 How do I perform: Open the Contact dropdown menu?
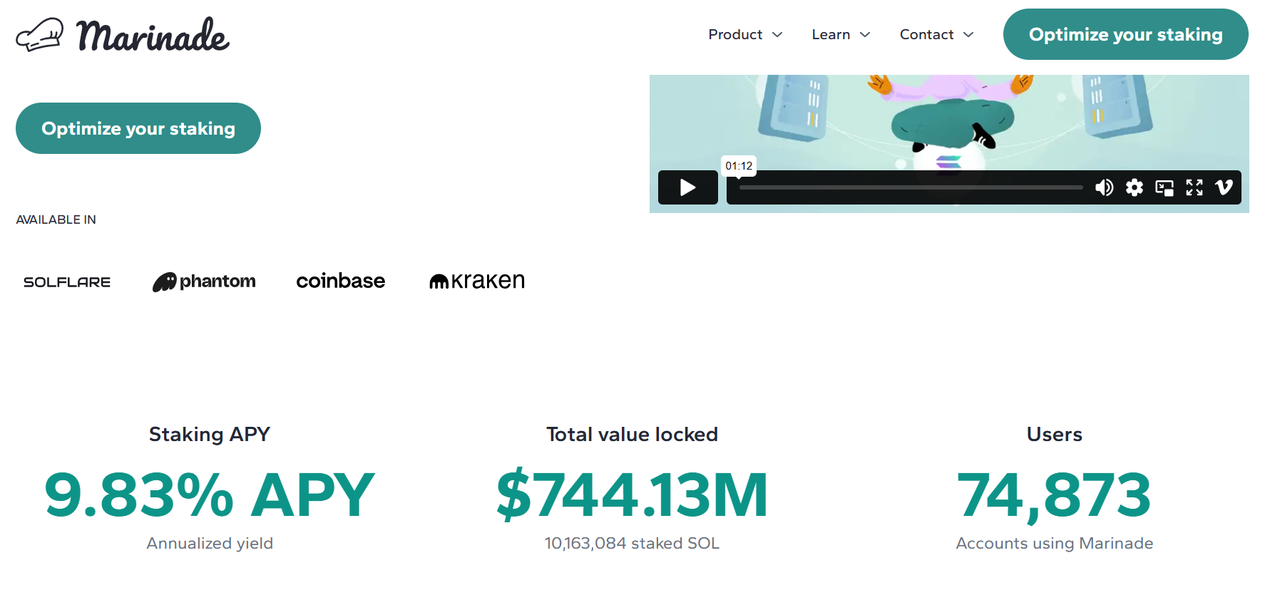click(x=937, y=35)
